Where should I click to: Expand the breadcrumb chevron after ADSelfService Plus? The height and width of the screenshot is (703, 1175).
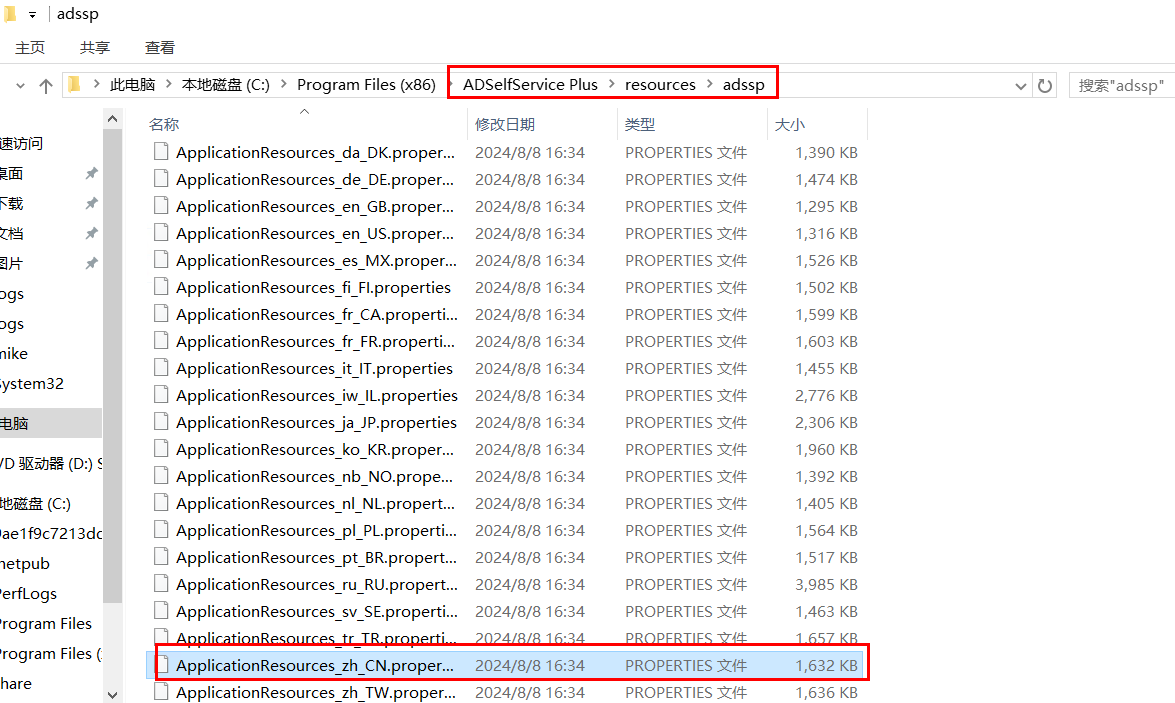coord(611,84)
